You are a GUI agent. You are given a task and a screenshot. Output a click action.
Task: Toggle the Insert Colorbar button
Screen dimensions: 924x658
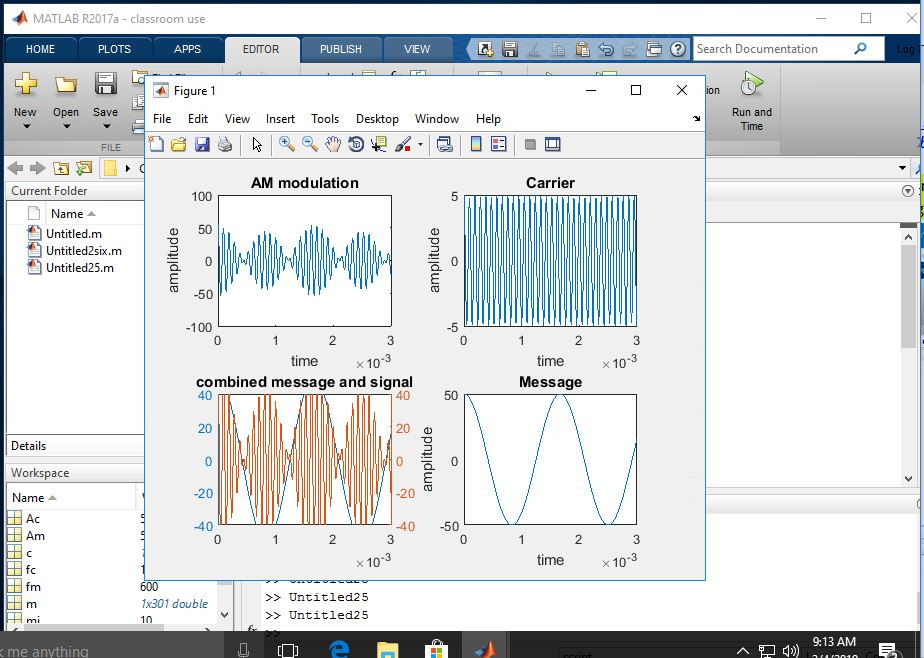pos(476,145)
